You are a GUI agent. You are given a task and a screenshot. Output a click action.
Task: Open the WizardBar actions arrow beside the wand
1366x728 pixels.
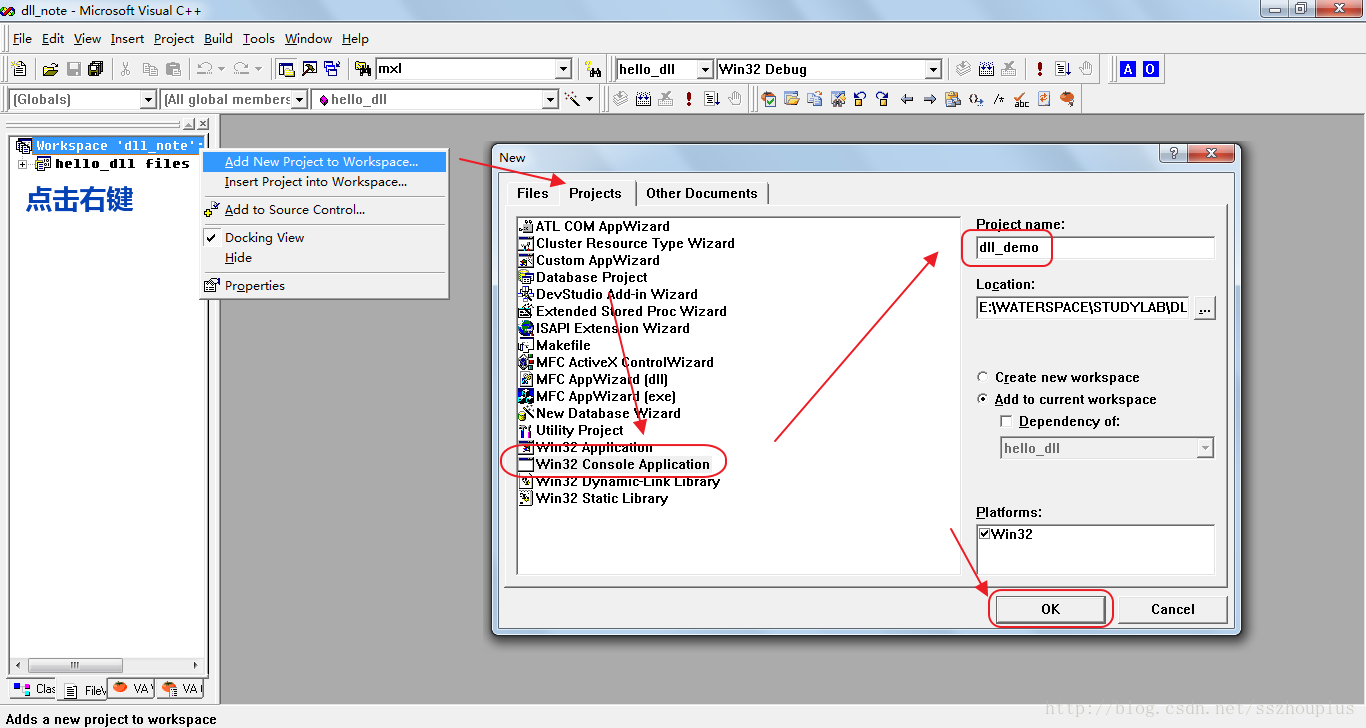[589, 99]
